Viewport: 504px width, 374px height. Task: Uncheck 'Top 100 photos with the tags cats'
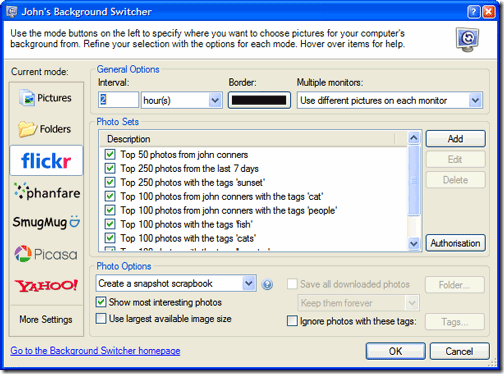pos(110,238)
